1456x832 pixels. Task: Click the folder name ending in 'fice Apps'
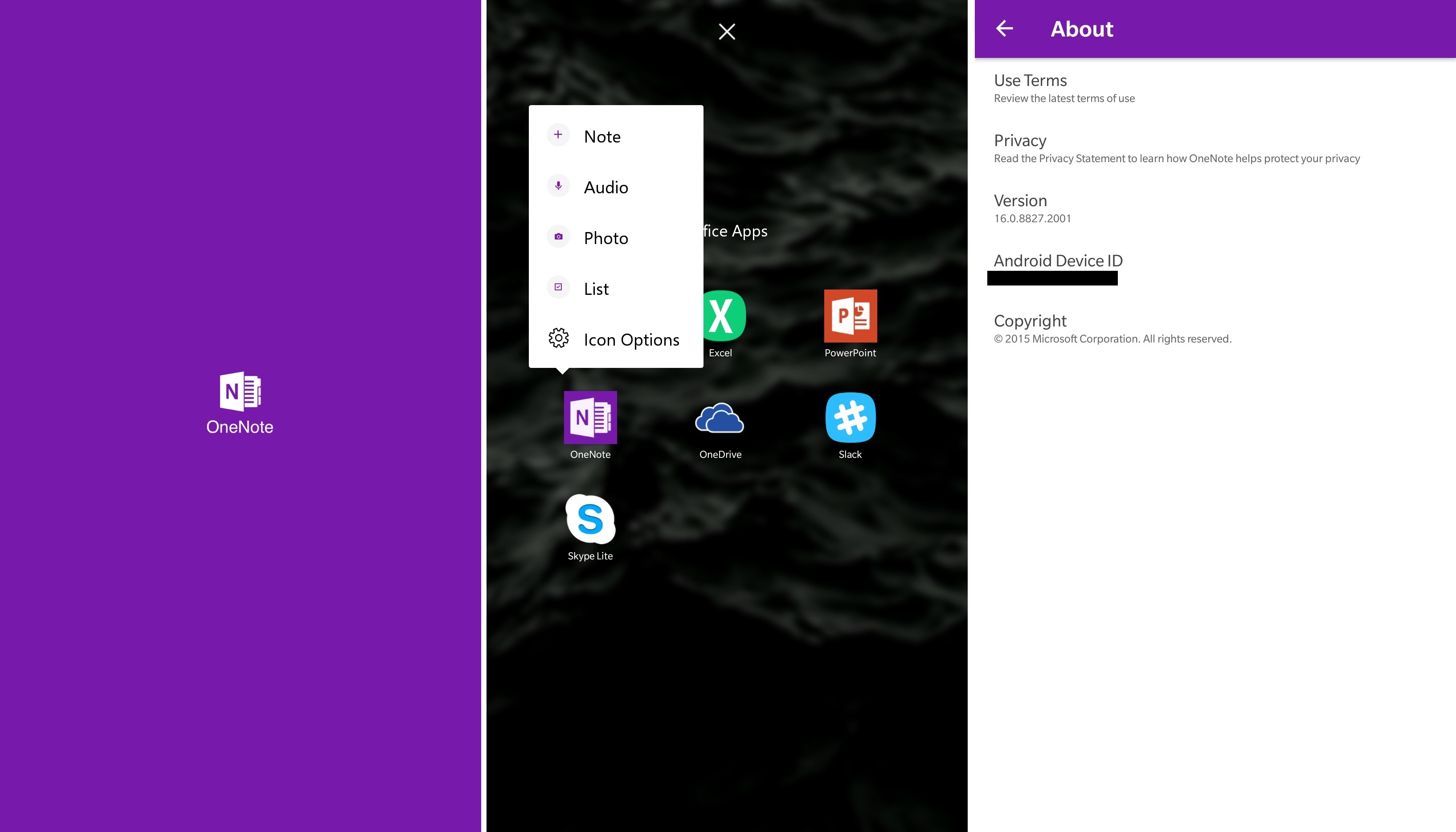click(x=736, y=231)
